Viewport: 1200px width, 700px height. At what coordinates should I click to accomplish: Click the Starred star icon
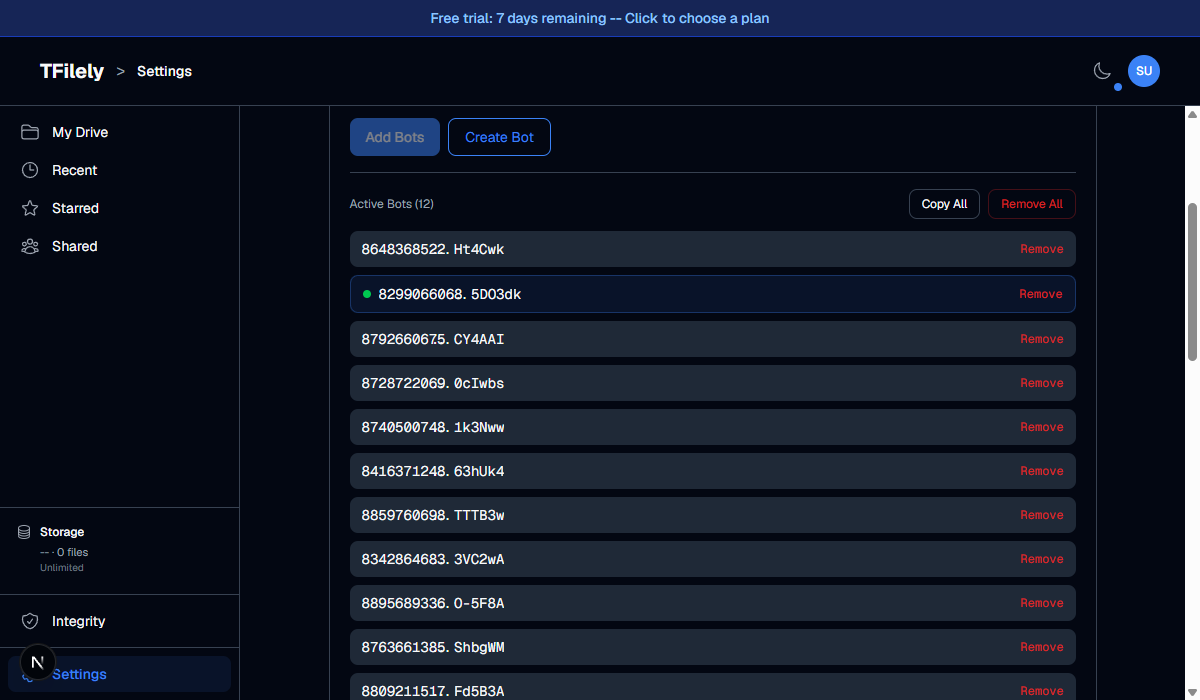click(x=30, y=208)
